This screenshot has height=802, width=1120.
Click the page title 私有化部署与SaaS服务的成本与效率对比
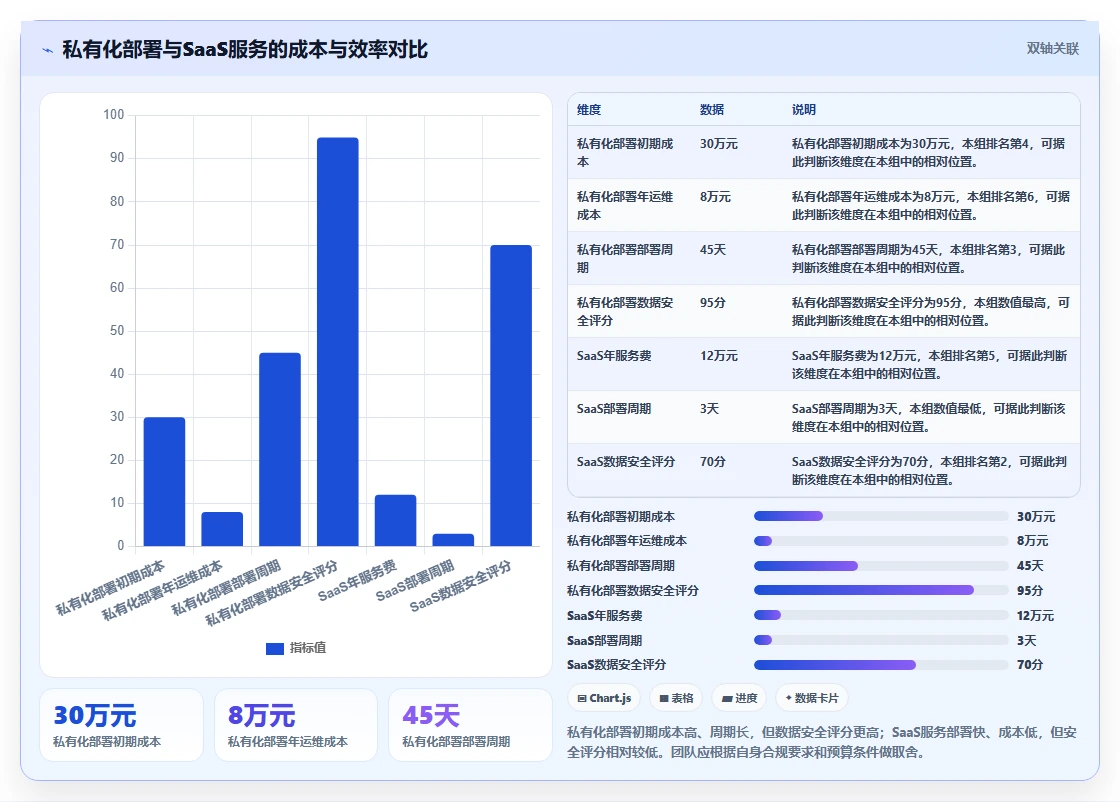[245, 49]
